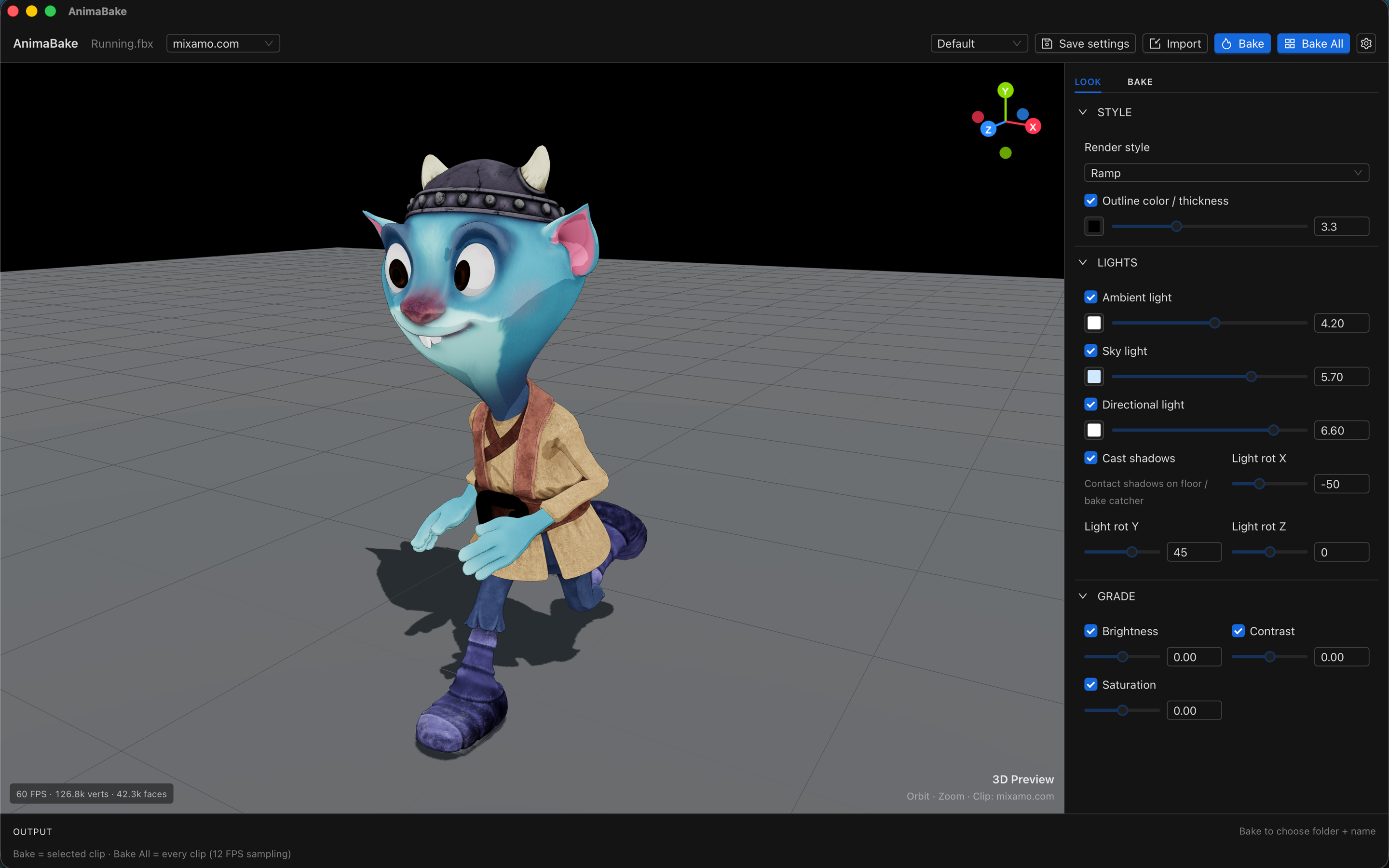
Task: Click the outline thickness value field 3.3
Action: pos(1341,227)
